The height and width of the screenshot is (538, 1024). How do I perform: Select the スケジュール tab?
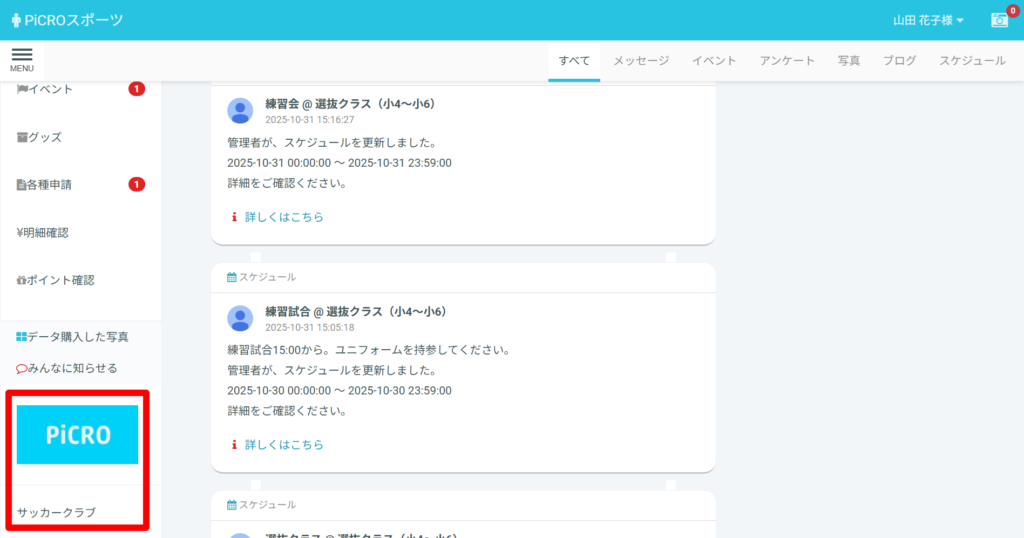[x=972, y=61]
